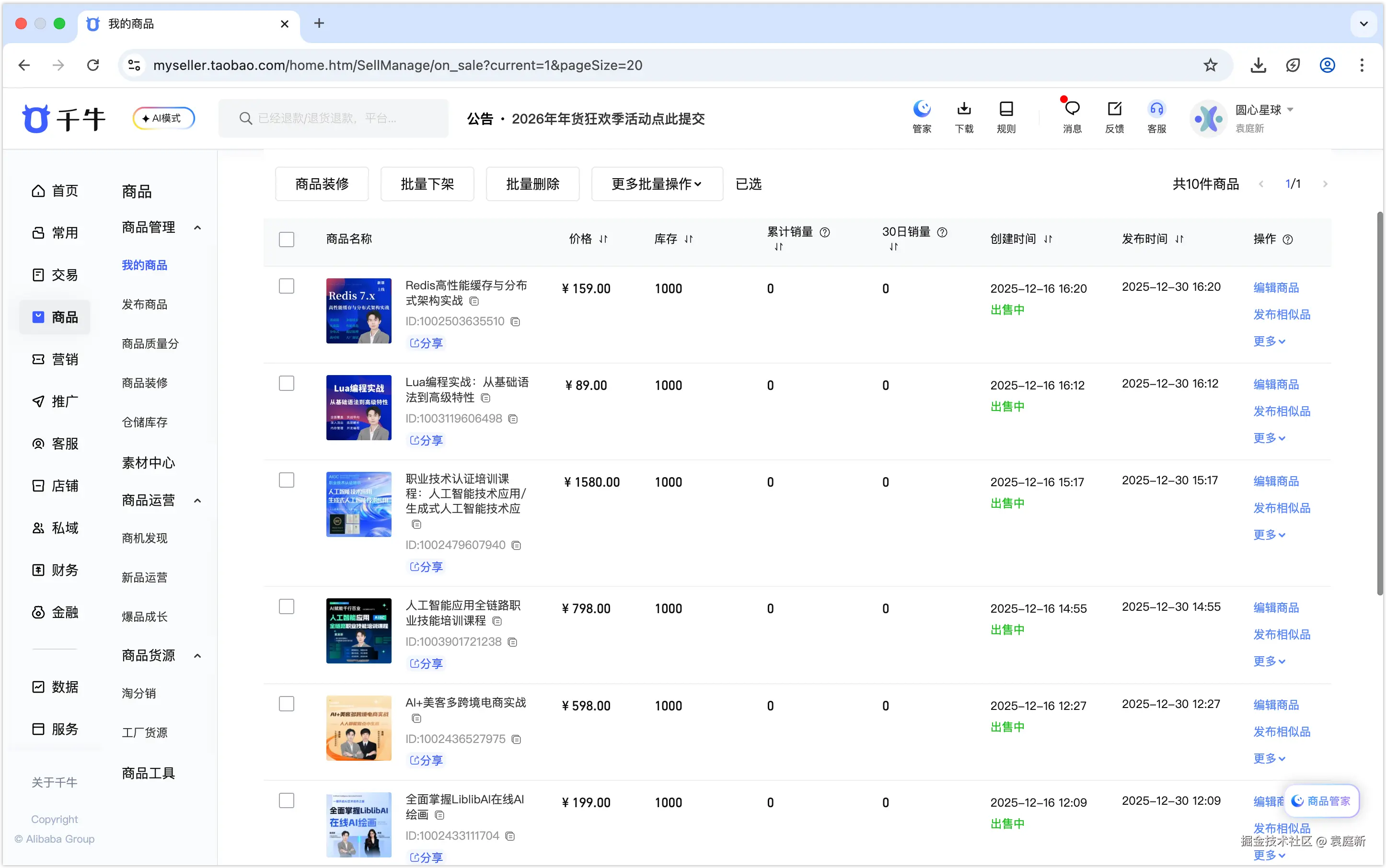
Task: Expand 更多批量操作 dropdown
Action: click(x=657, y=183)
